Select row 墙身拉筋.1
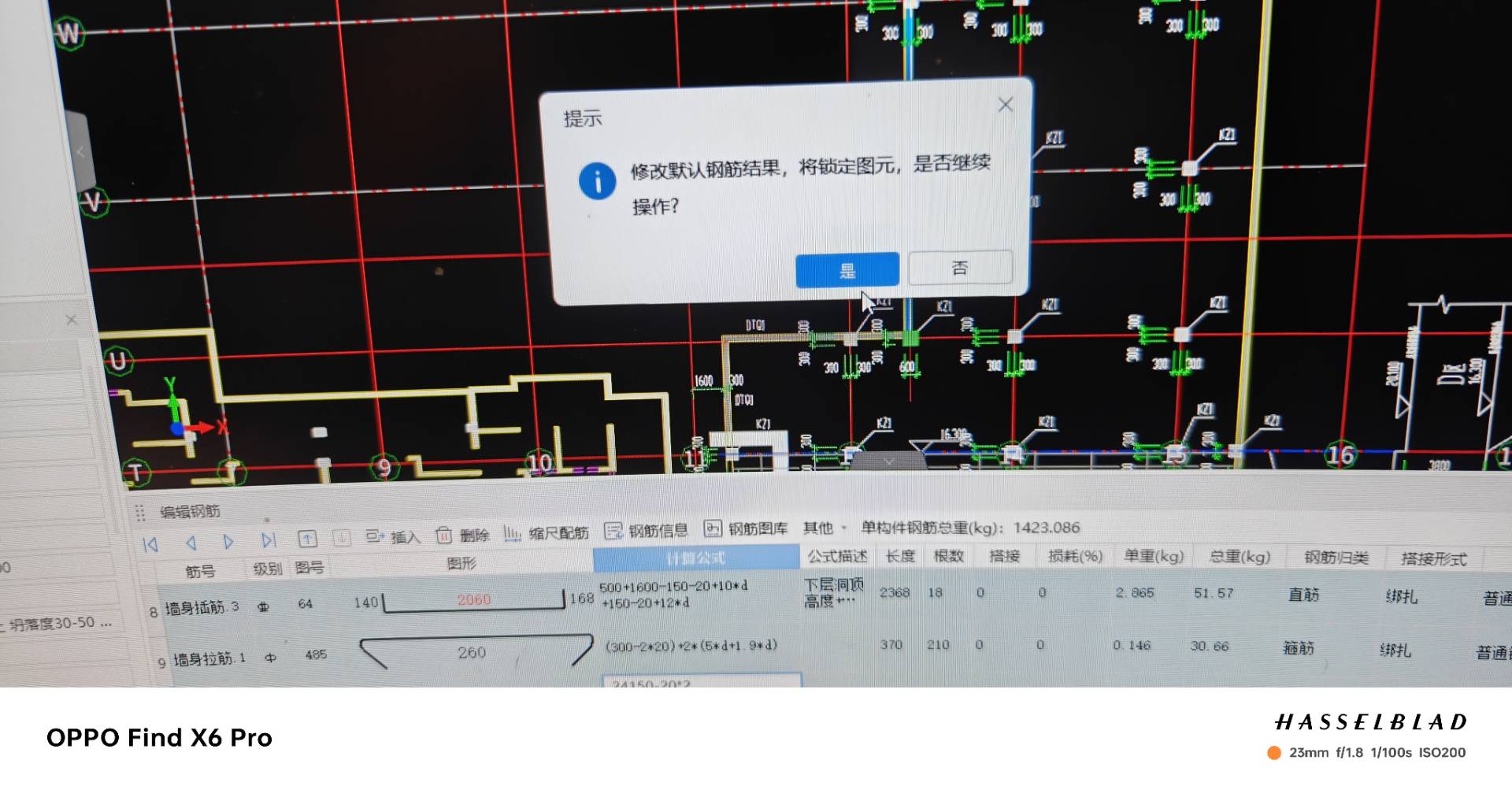The width and height of the screenshot is (1512, 786). (x=209, y=659)
